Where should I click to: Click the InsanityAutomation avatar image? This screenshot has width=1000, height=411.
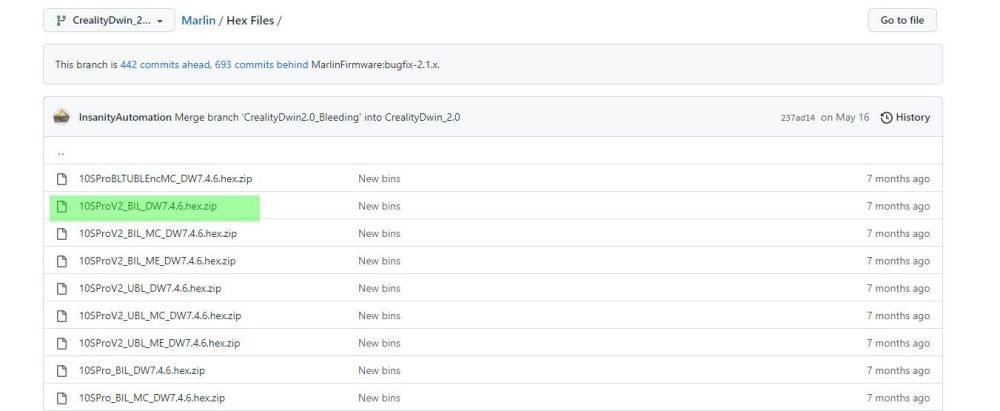(x=61, y=117)
